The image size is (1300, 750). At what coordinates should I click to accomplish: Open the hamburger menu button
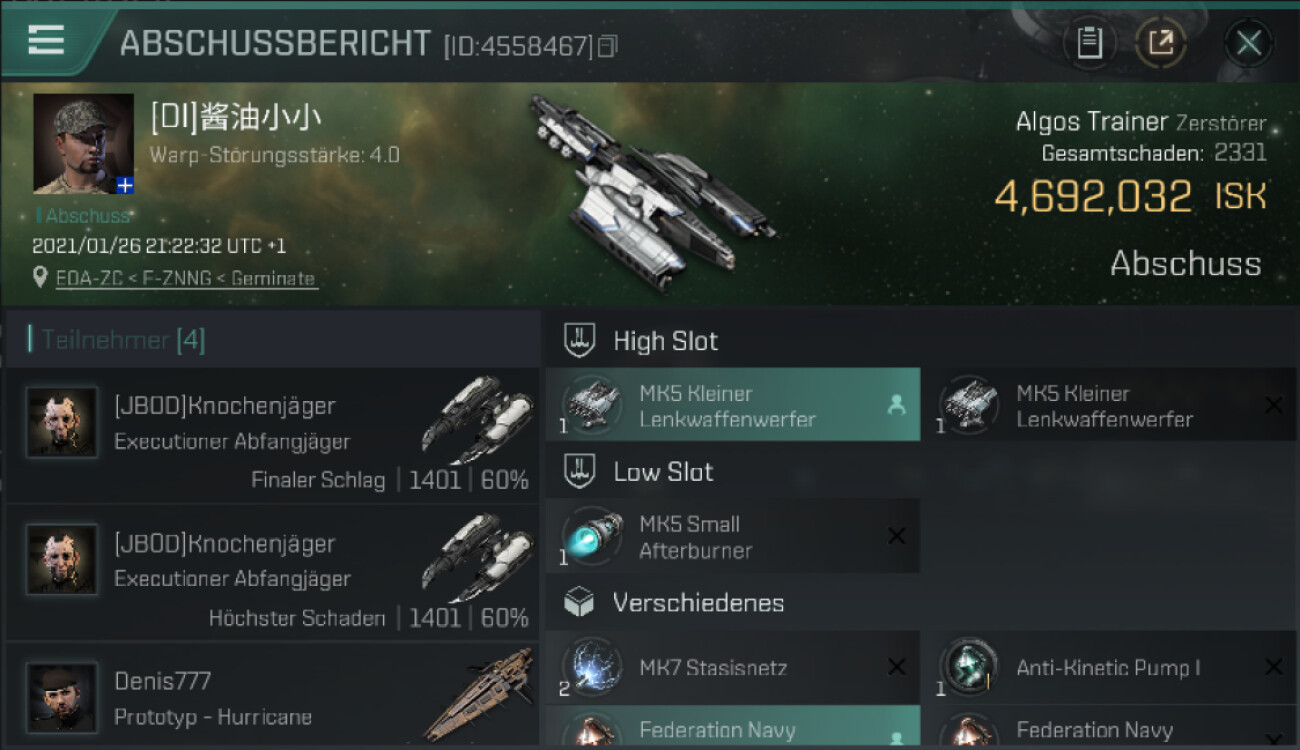click(46, 40)
